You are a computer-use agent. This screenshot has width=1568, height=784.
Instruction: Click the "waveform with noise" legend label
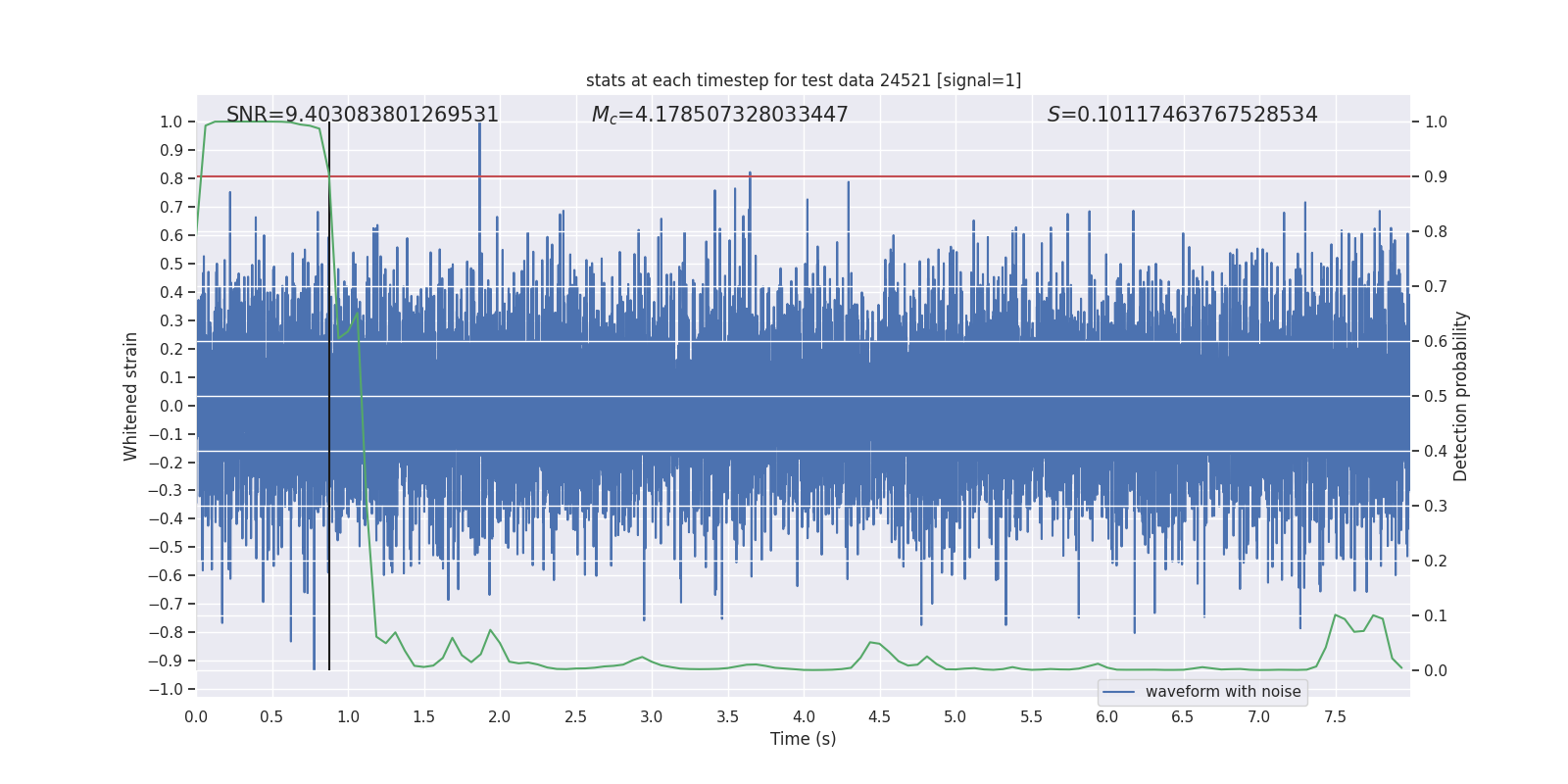[x=1222, y=692]
